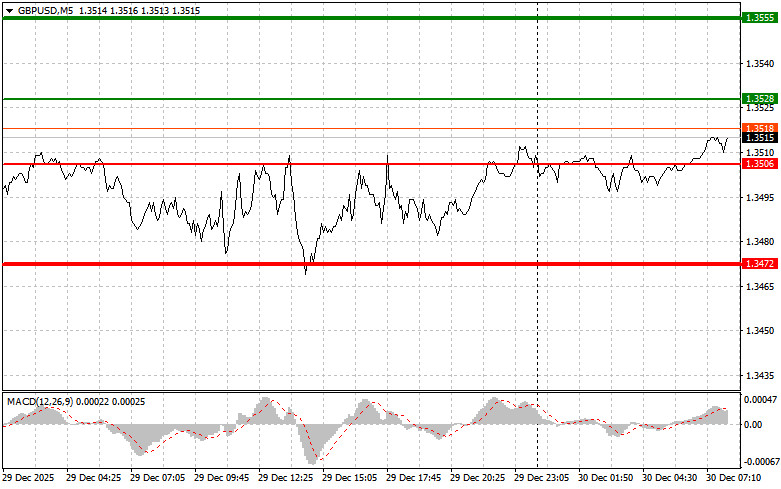781x489 pixels.
Task: Click the MACD(12,26,9) indicator label
Action: [x=40, y=401]
